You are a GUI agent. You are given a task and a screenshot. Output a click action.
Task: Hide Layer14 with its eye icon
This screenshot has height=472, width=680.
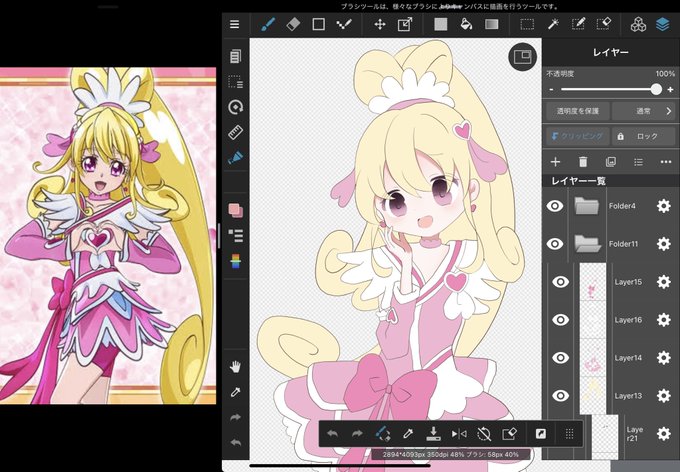click(x=560, y=357)
